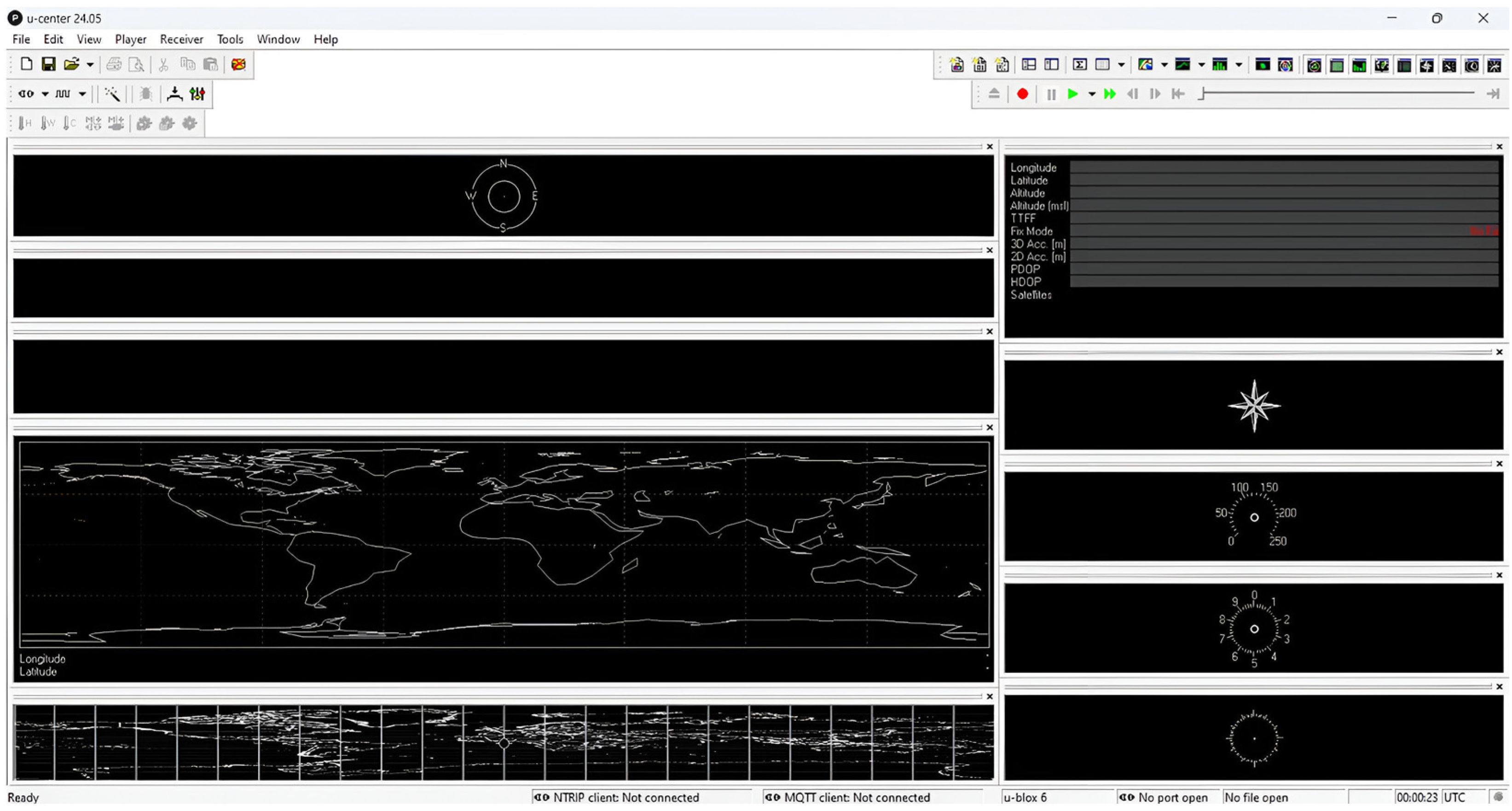Click the red record button
The height and width of the screenshot is (811, 1512).
coord(1022,94)
